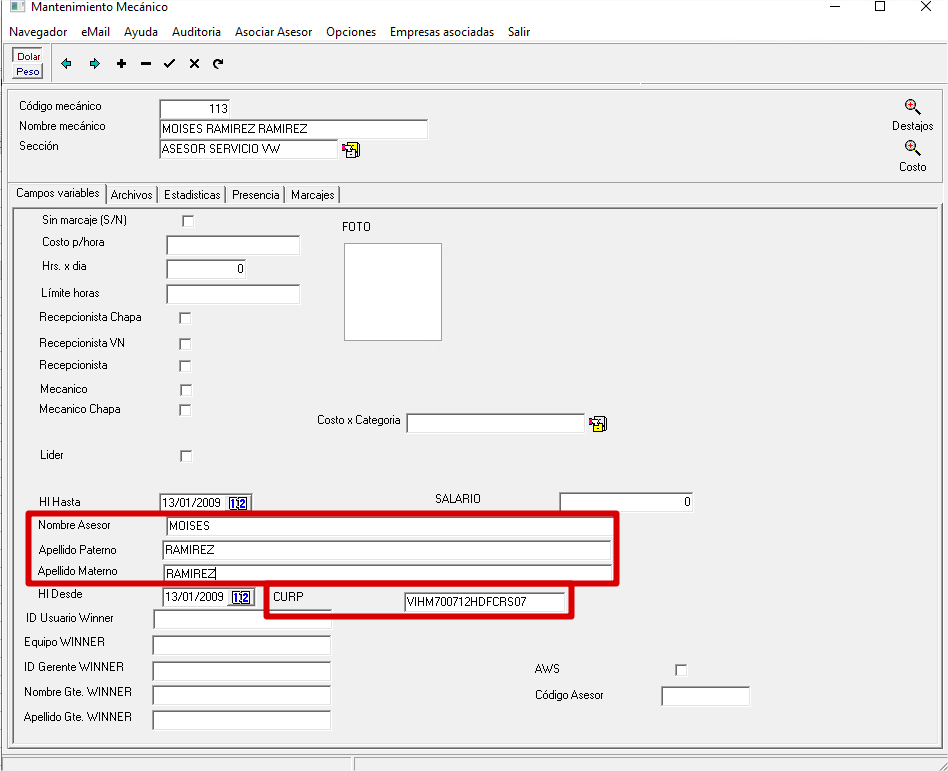948x771 pixels.
Task: Switch to Marcajes tab
Action: click(x=313, y=195)
